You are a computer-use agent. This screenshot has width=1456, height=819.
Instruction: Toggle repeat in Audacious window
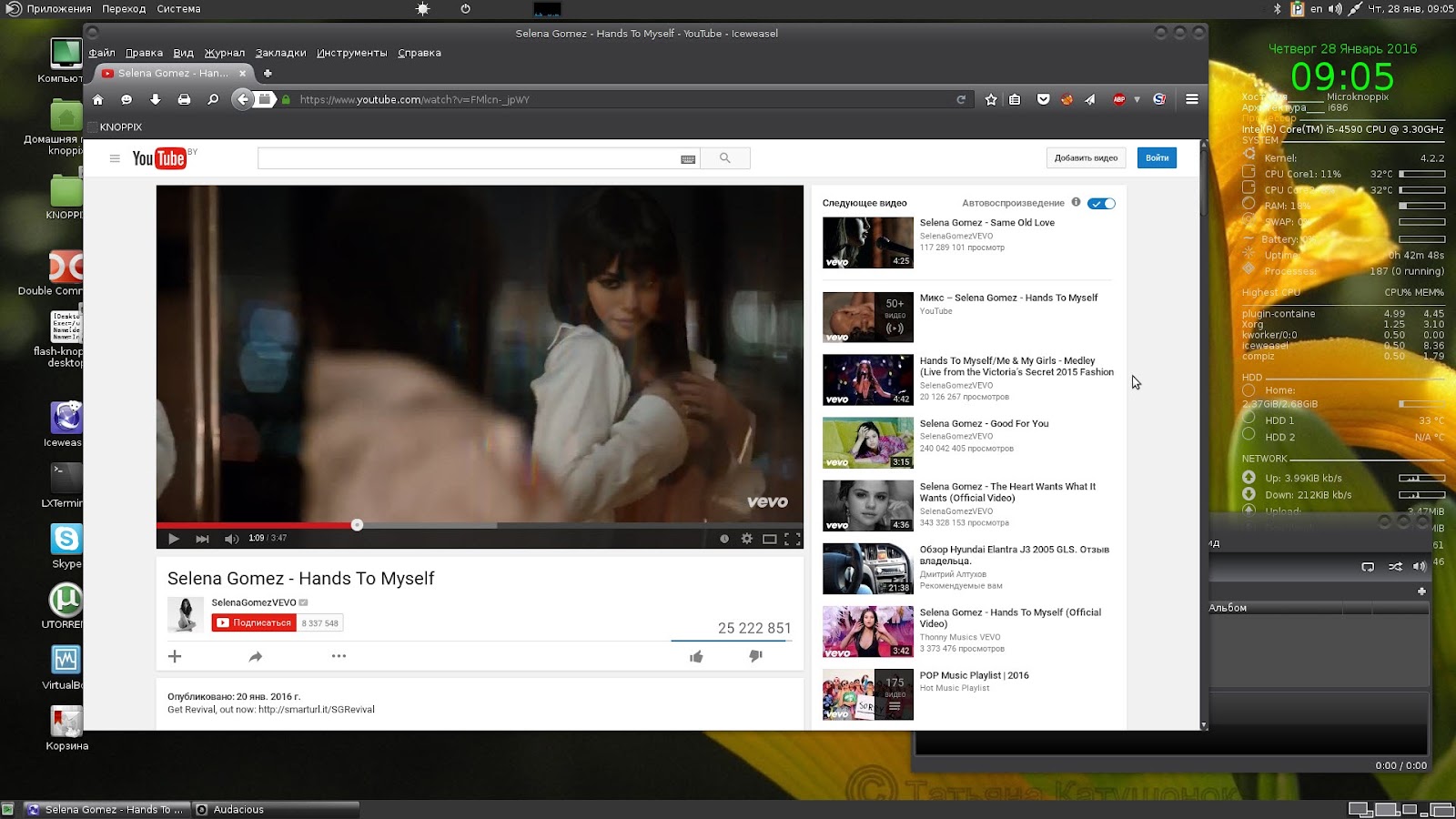[x=1368, y=566]
